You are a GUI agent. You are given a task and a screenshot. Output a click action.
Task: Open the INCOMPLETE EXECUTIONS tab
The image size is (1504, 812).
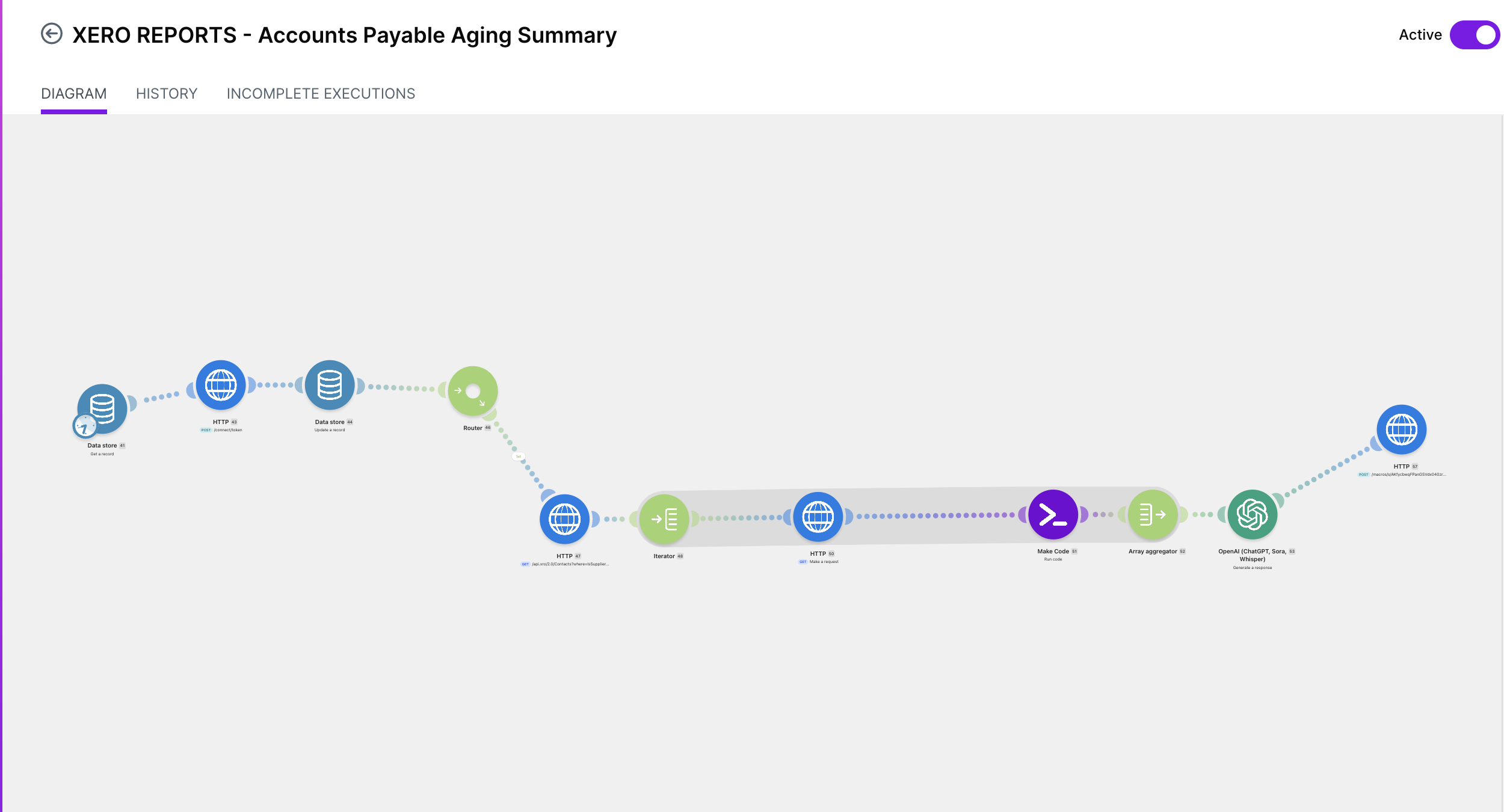[321, 94]
